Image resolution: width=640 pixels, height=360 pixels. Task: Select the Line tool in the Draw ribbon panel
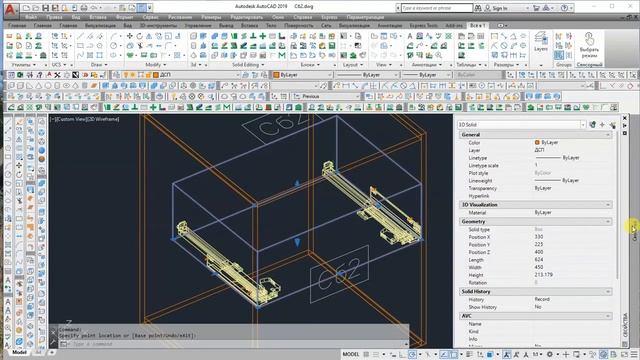[81, 36]
